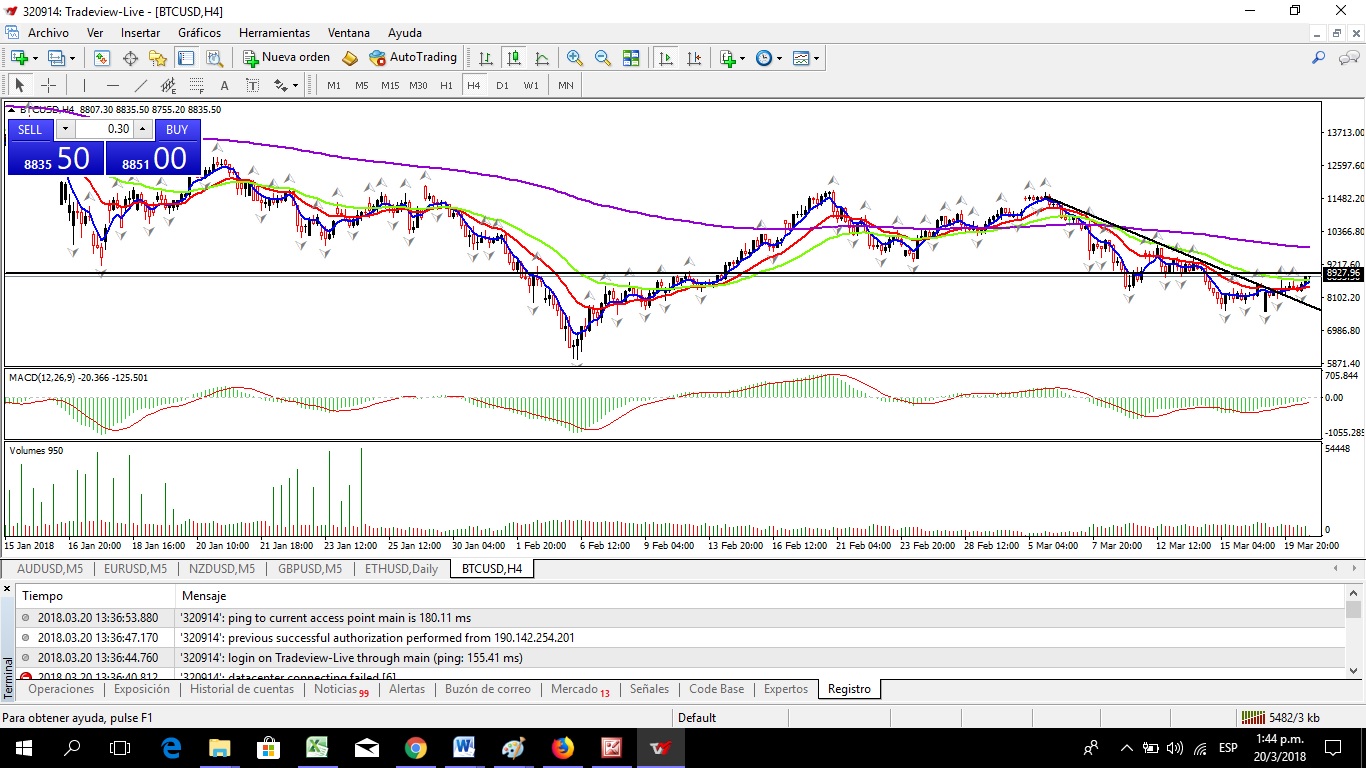Toggle the Data Window panel

click(x=130, y=58)
